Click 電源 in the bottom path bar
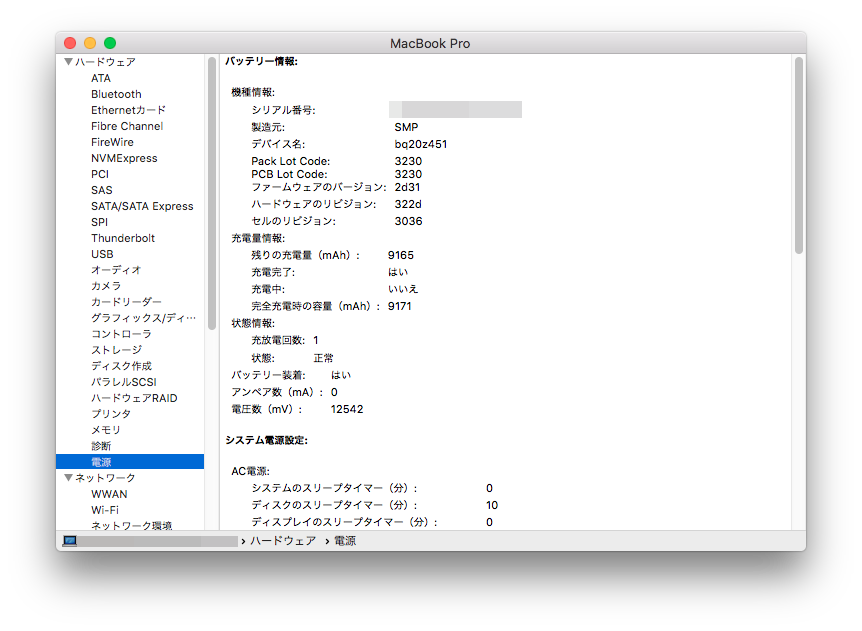 (x=345, y=541)
